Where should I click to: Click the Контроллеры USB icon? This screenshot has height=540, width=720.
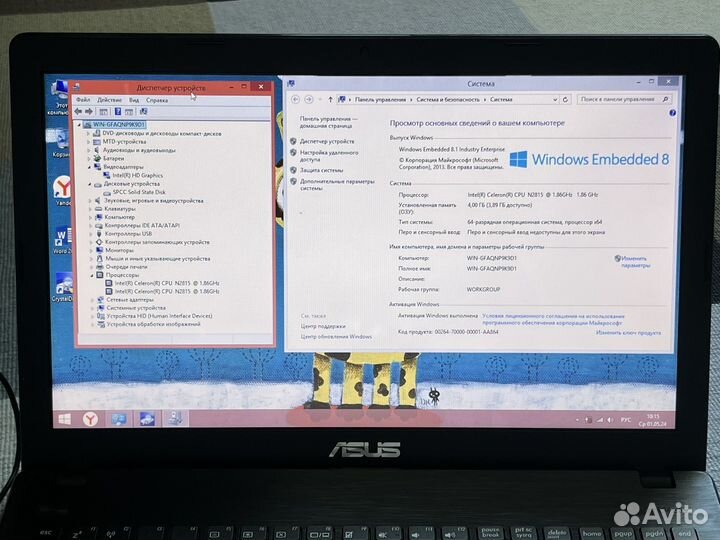(99, 234)
